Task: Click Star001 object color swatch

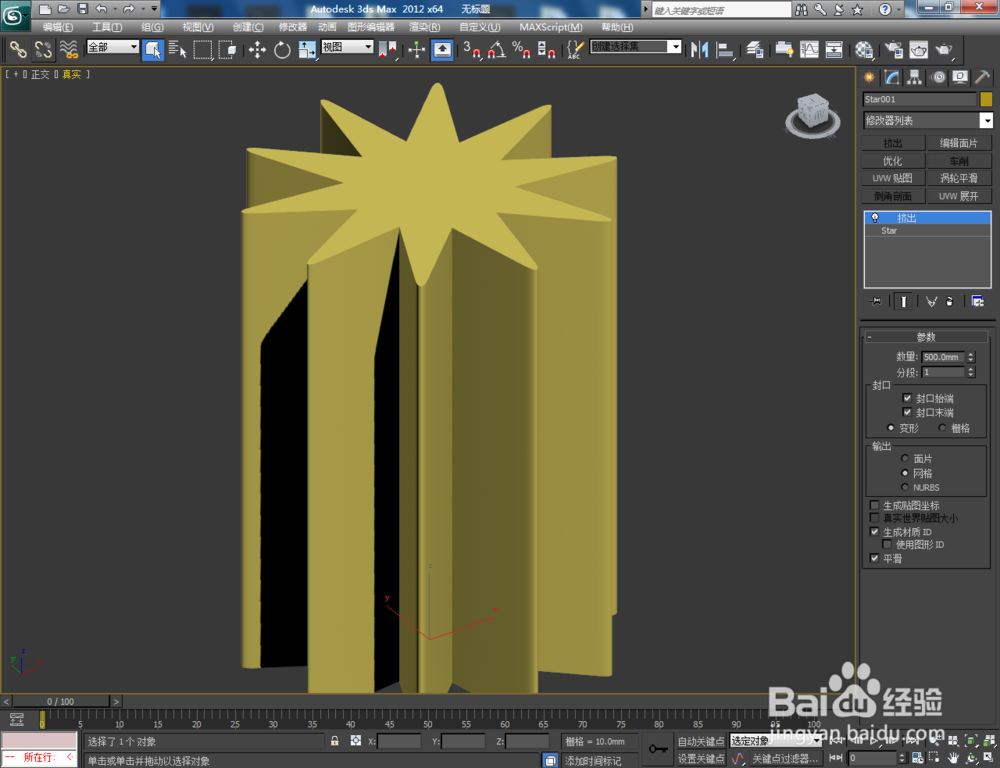Action: [986, 99]
